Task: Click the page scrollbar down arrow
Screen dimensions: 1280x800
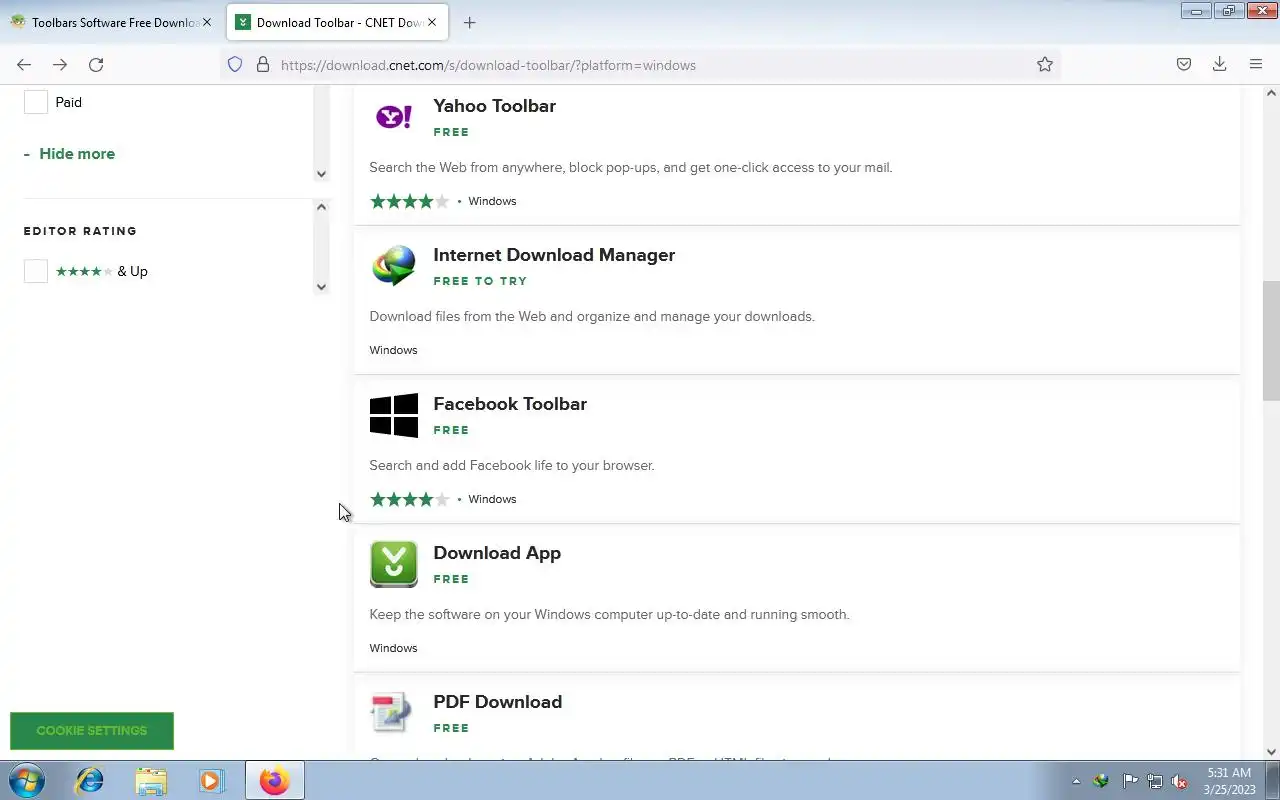Action: [x=1271, y=752]
